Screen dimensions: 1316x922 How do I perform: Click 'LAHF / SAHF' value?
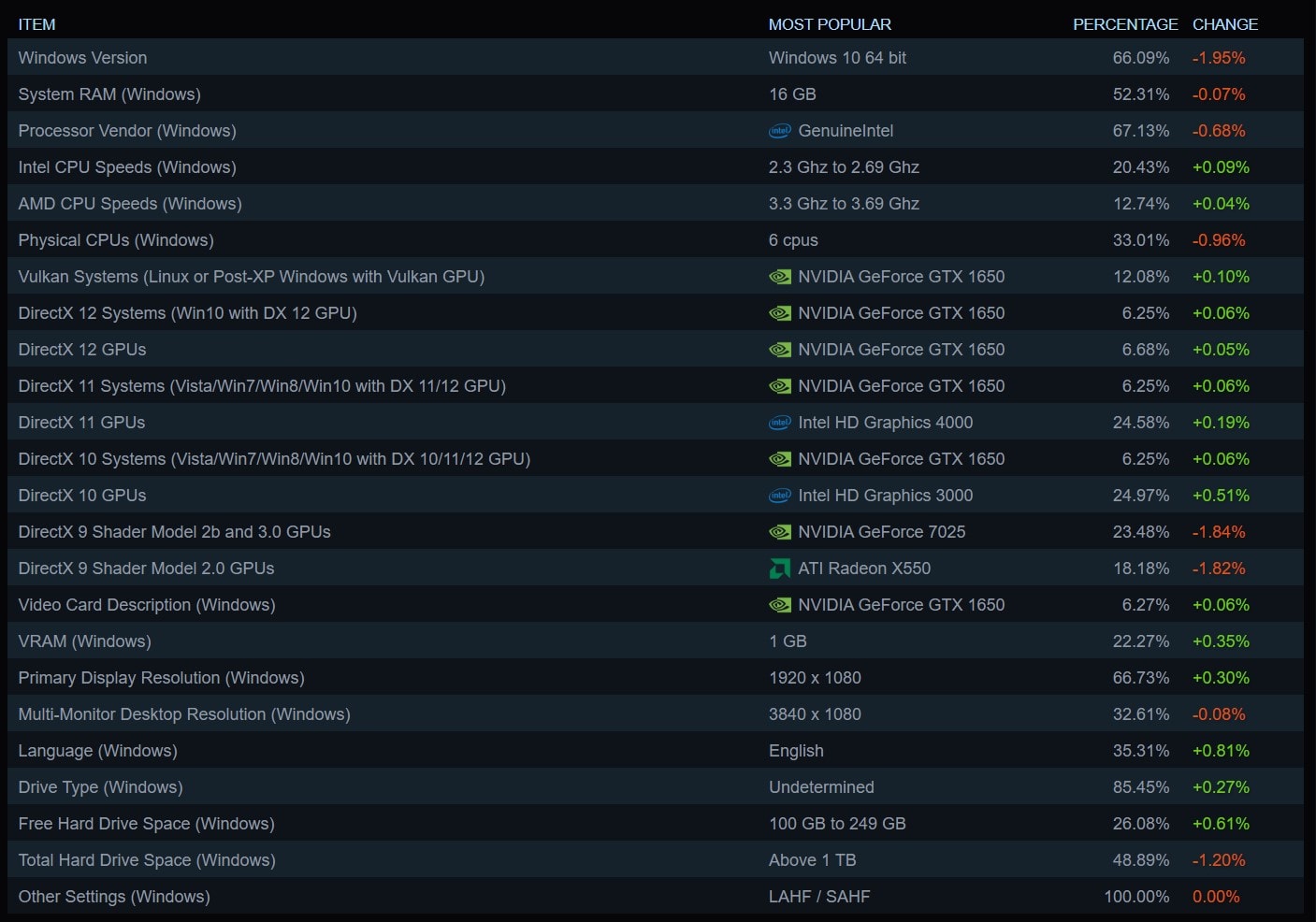(819, 897)
